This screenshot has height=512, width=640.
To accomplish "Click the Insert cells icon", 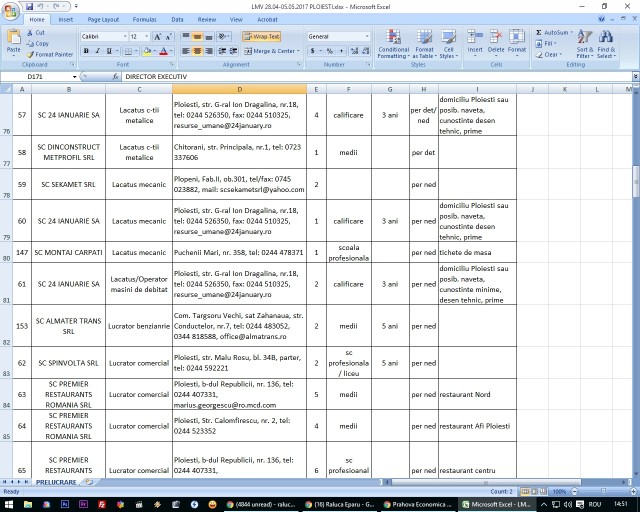I will click(475, 37).
